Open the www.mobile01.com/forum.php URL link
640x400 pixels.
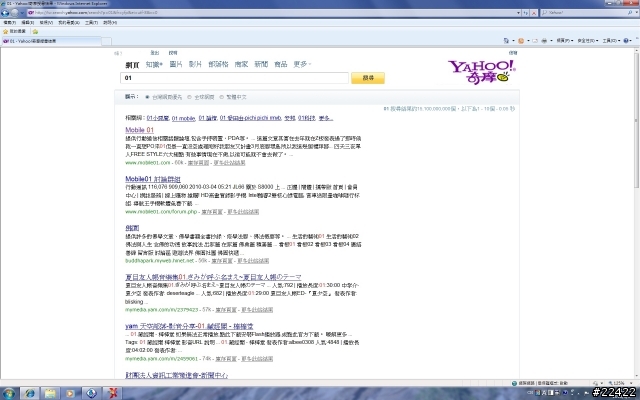pos(161,212)
